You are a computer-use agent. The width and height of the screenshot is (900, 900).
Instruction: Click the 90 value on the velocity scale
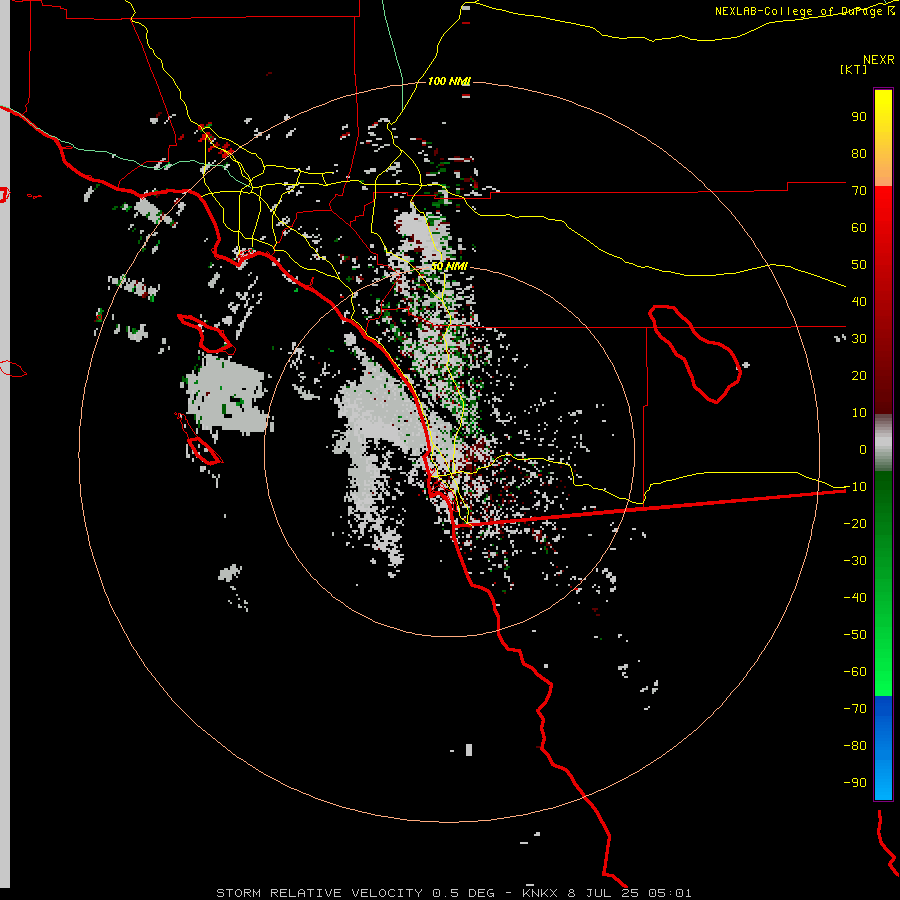coord(859,117)
